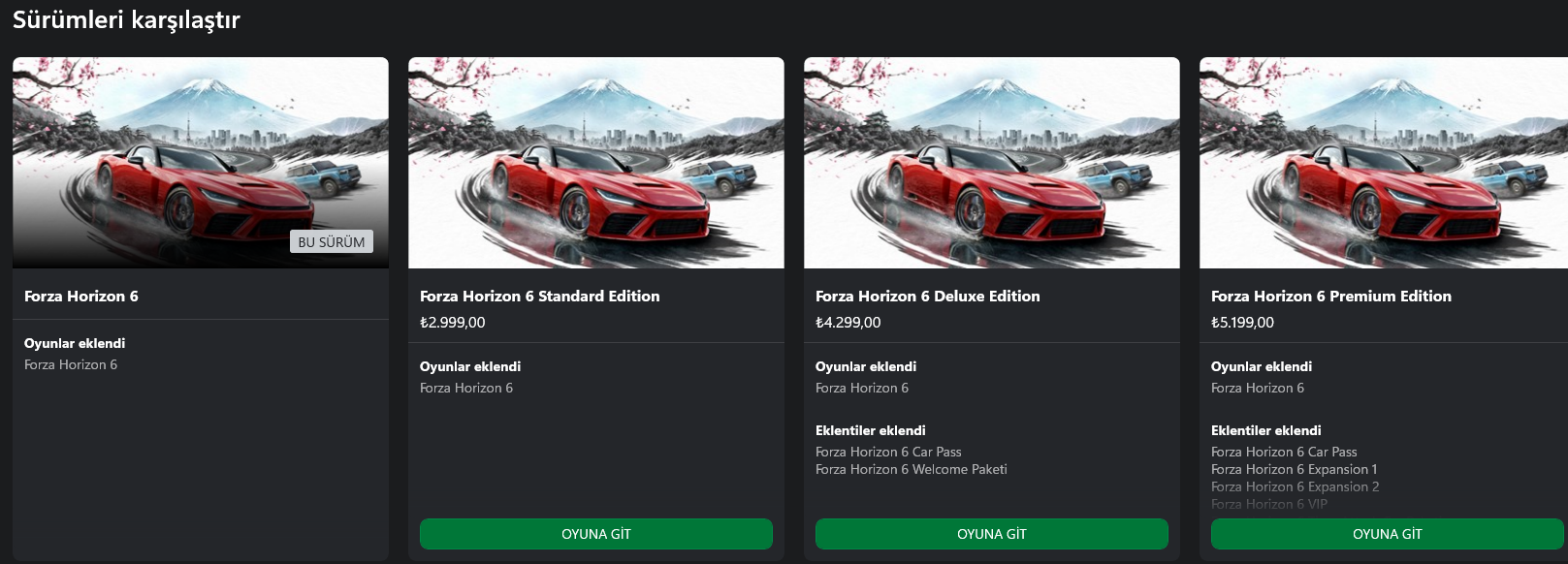Select the Forza Horizon 6 Standard Edition title
Image resolution: width=1568 pixels, height=564 pixels.
(539, 297)
